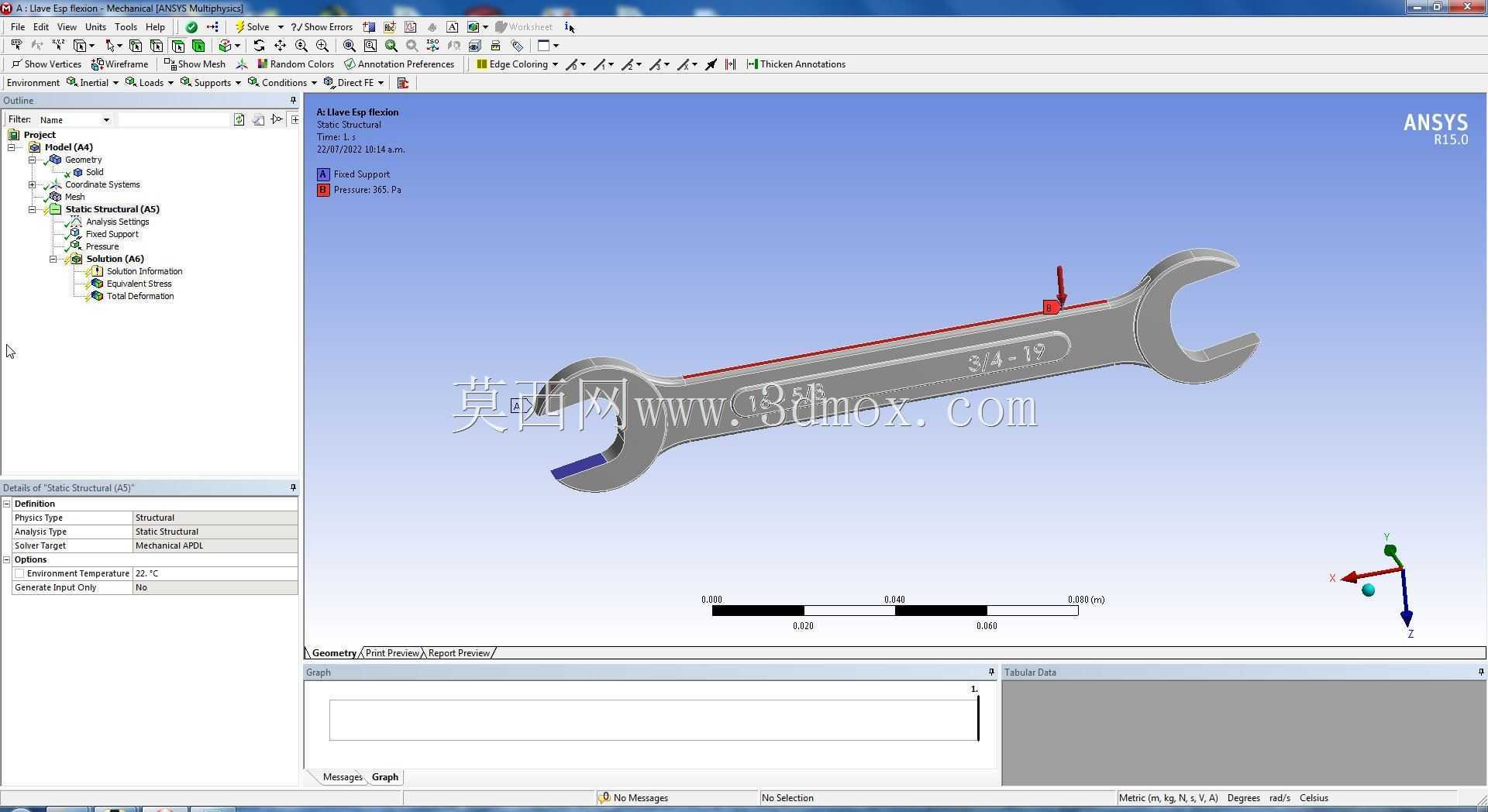Screen dimensions: 1488x812
Task: Switch to the Print Preview tab
Action: 392,654
